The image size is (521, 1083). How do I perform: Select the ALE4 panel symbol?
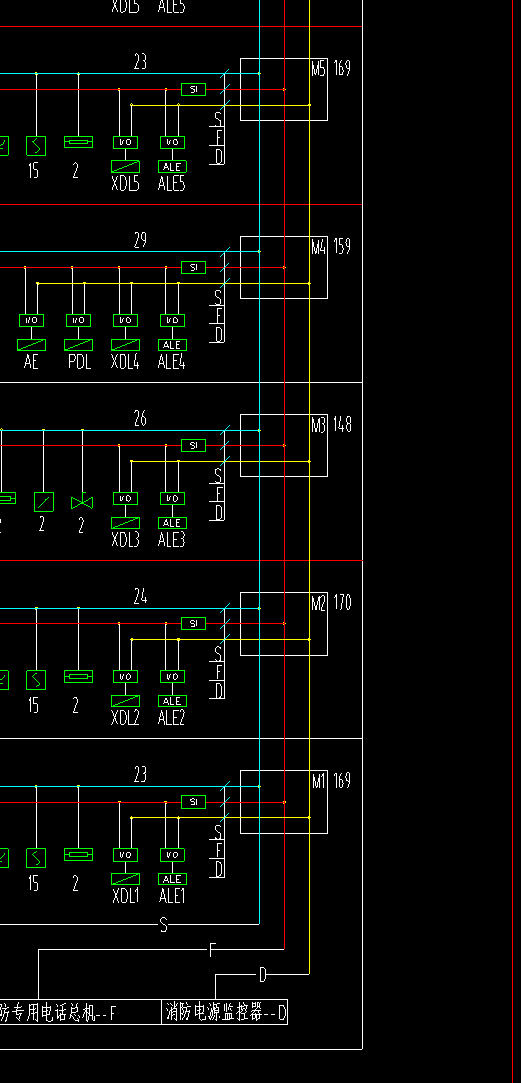click(172, 345)
